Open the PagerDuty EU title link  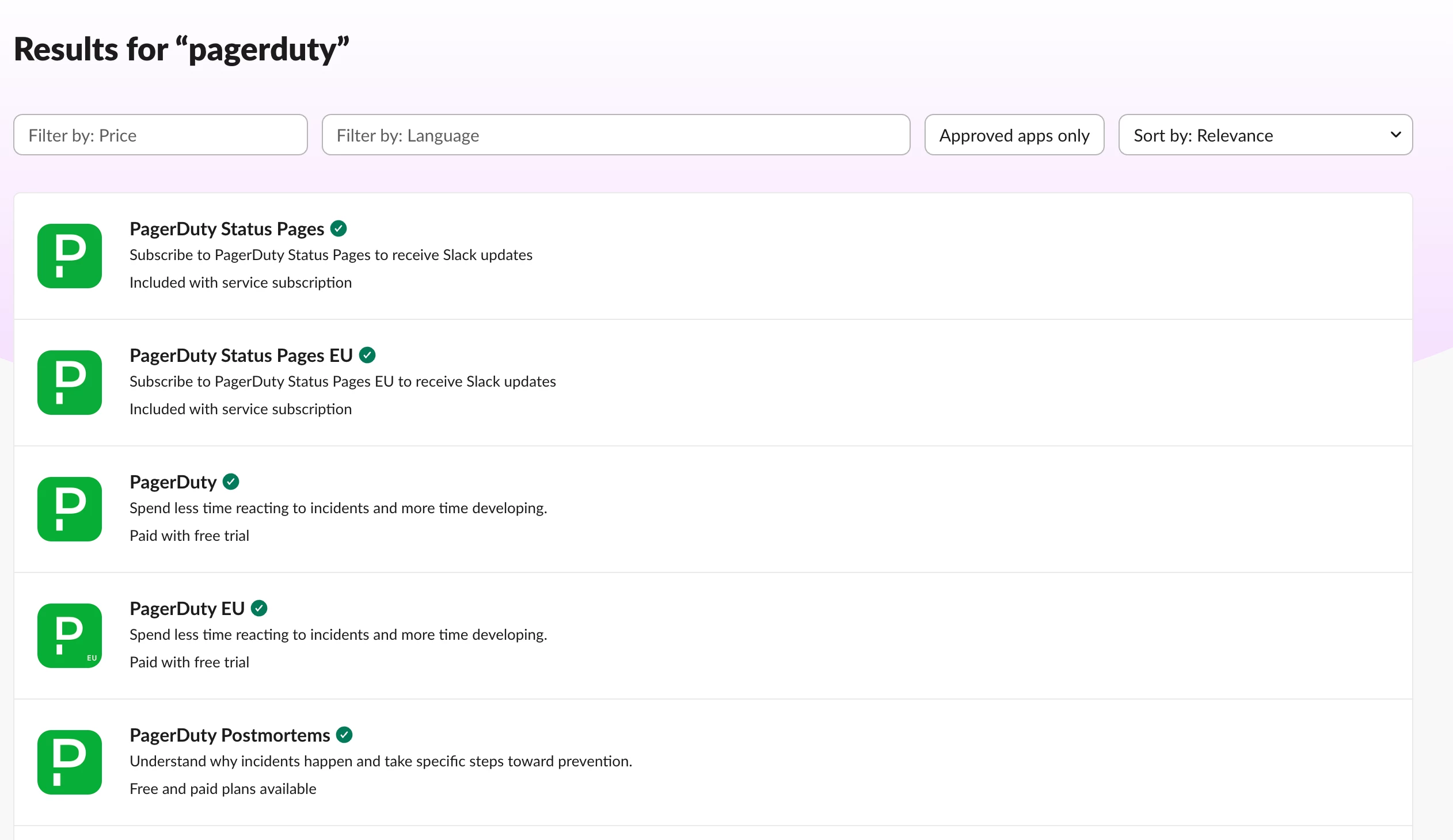187,608
